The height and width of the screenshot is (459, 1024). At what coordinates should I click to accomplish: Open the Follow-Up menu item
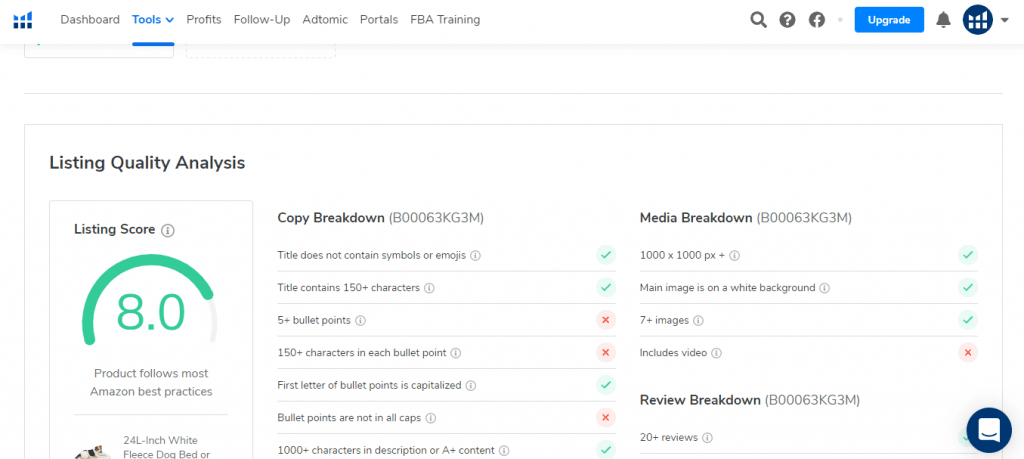point(262,20)
